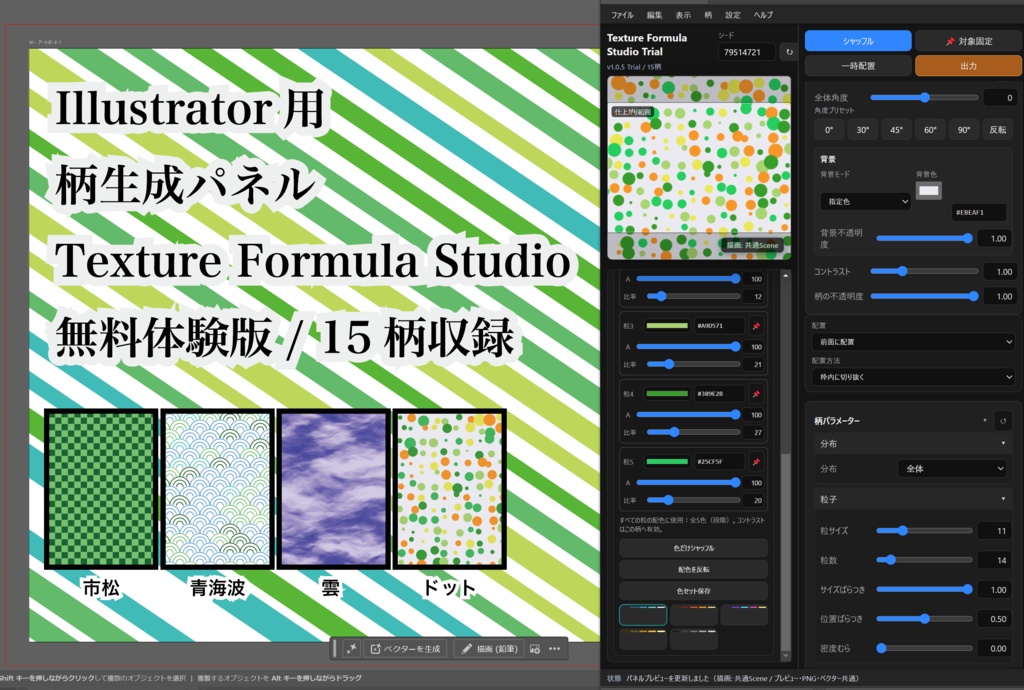This screenshot has height=690, width=1024.
Task: Collapse the 分布 section header
Action: point(913,444)
